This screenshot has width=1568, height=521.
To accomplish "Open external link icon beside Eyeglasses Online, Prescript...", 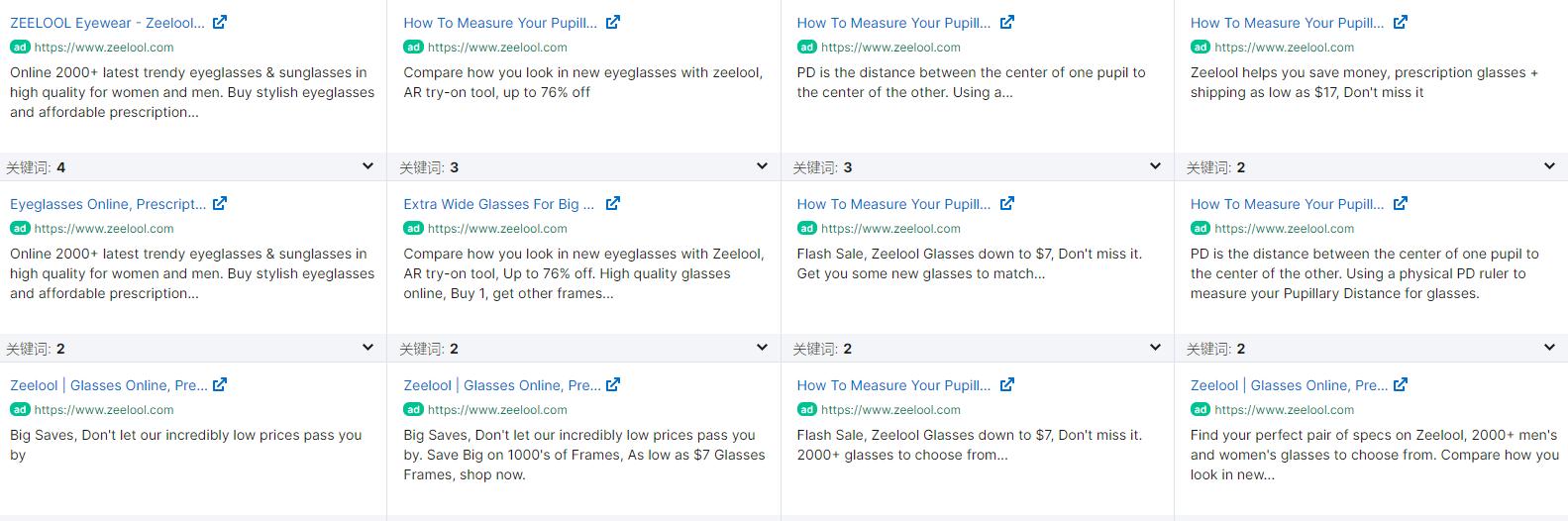I will pyautogui.click(x=220, y=203).
